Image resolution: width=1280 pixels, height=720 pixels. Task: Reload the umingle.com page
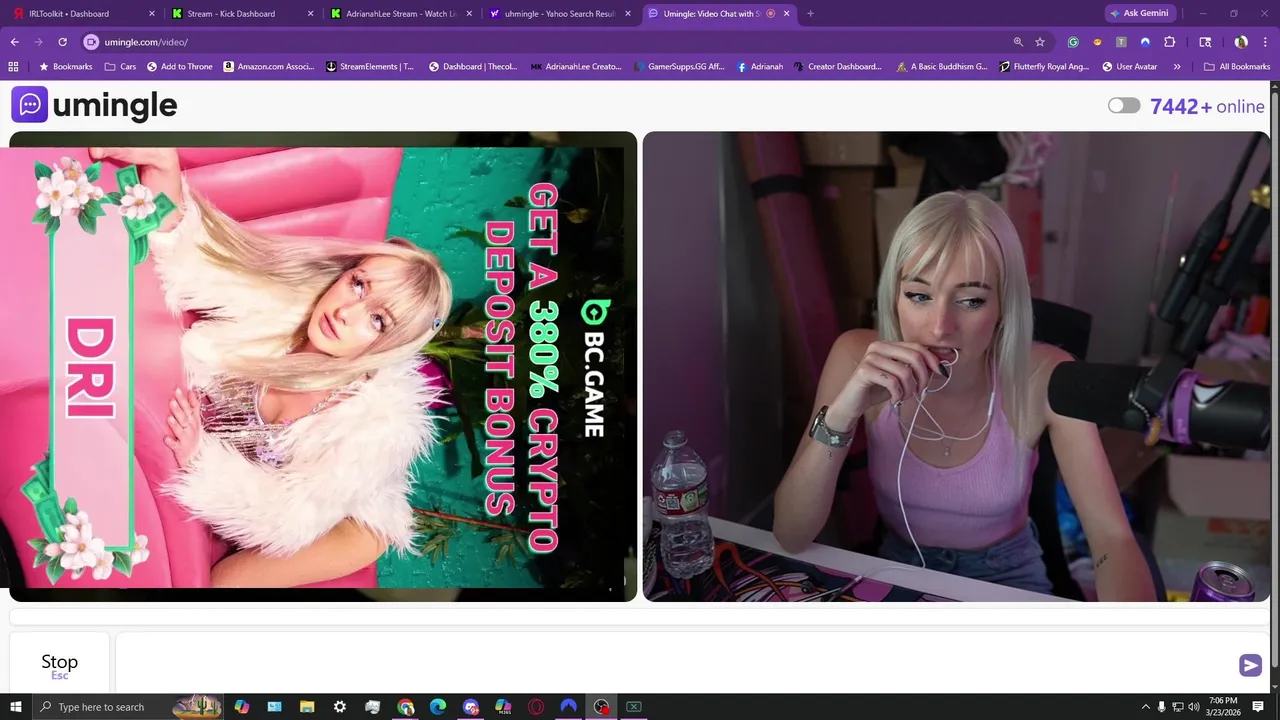62,42
